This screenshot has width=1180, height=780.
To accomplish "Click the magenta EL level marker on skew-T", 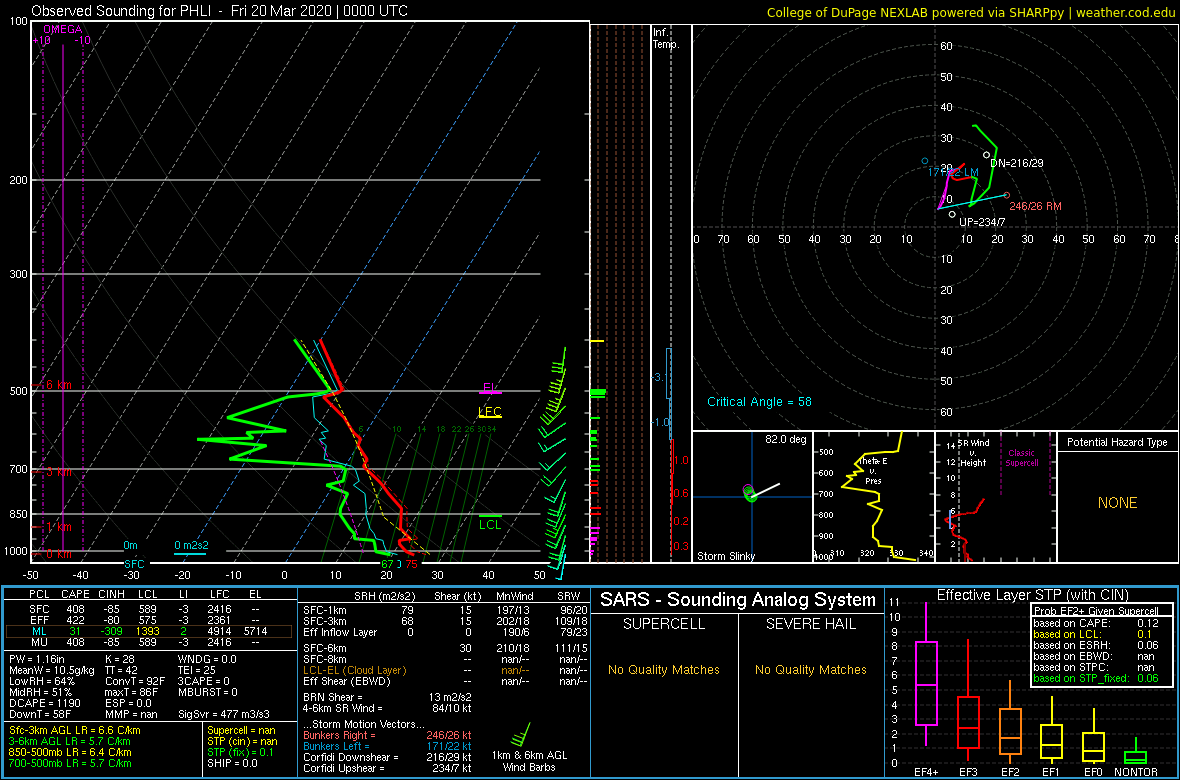I will tap(490, 388).
